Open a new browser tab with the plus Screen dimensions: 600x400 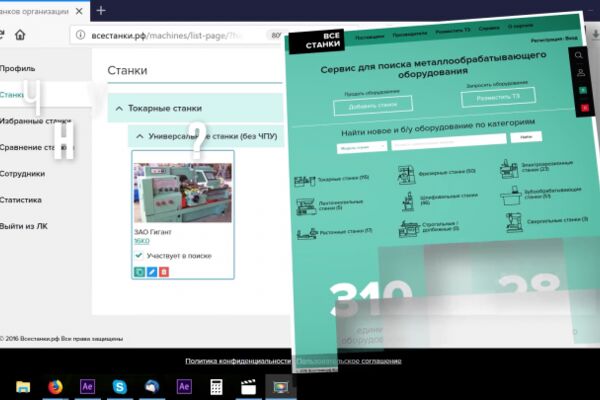101,11
